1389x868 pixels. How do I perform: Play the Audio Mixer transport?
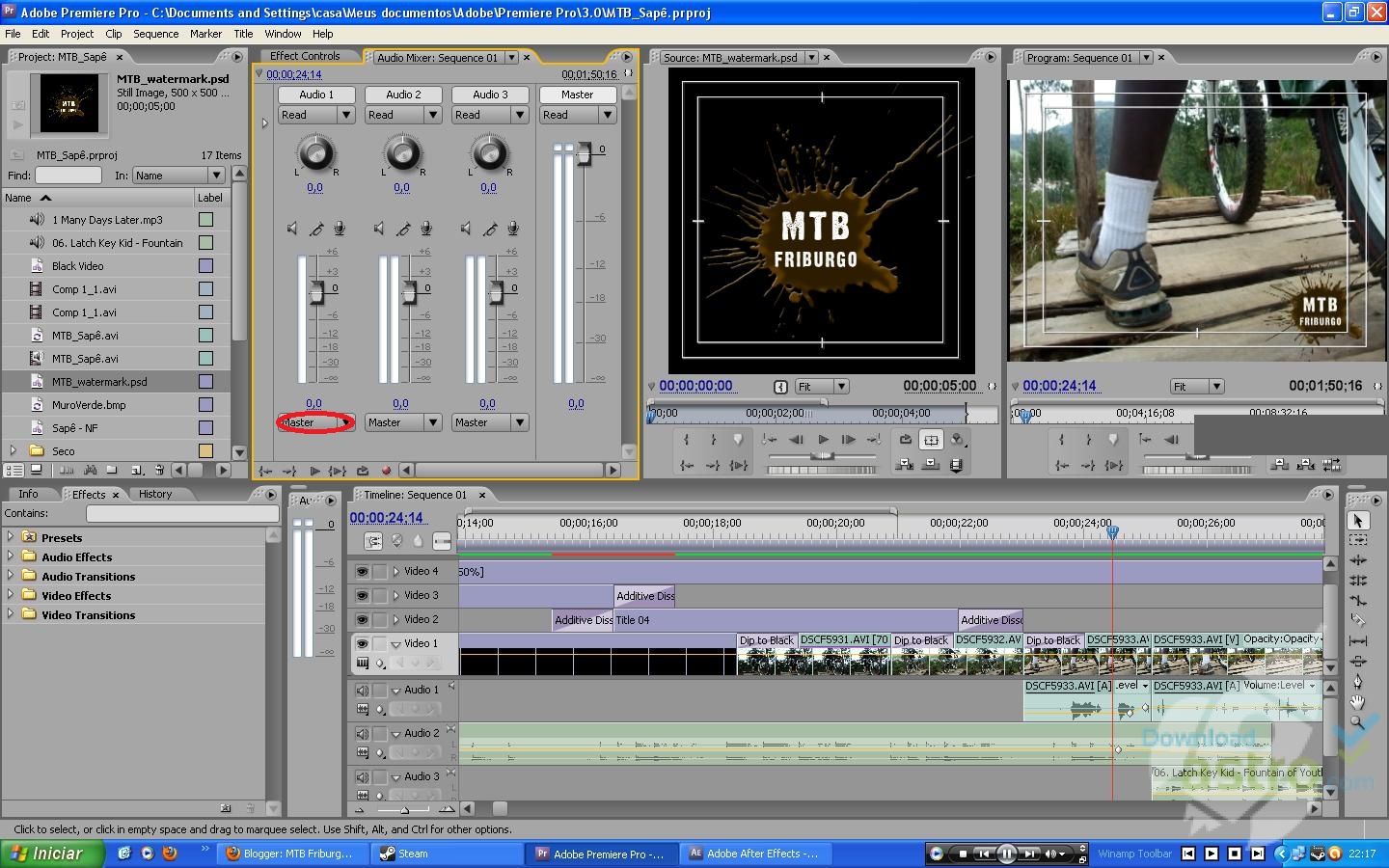point(314,471)
